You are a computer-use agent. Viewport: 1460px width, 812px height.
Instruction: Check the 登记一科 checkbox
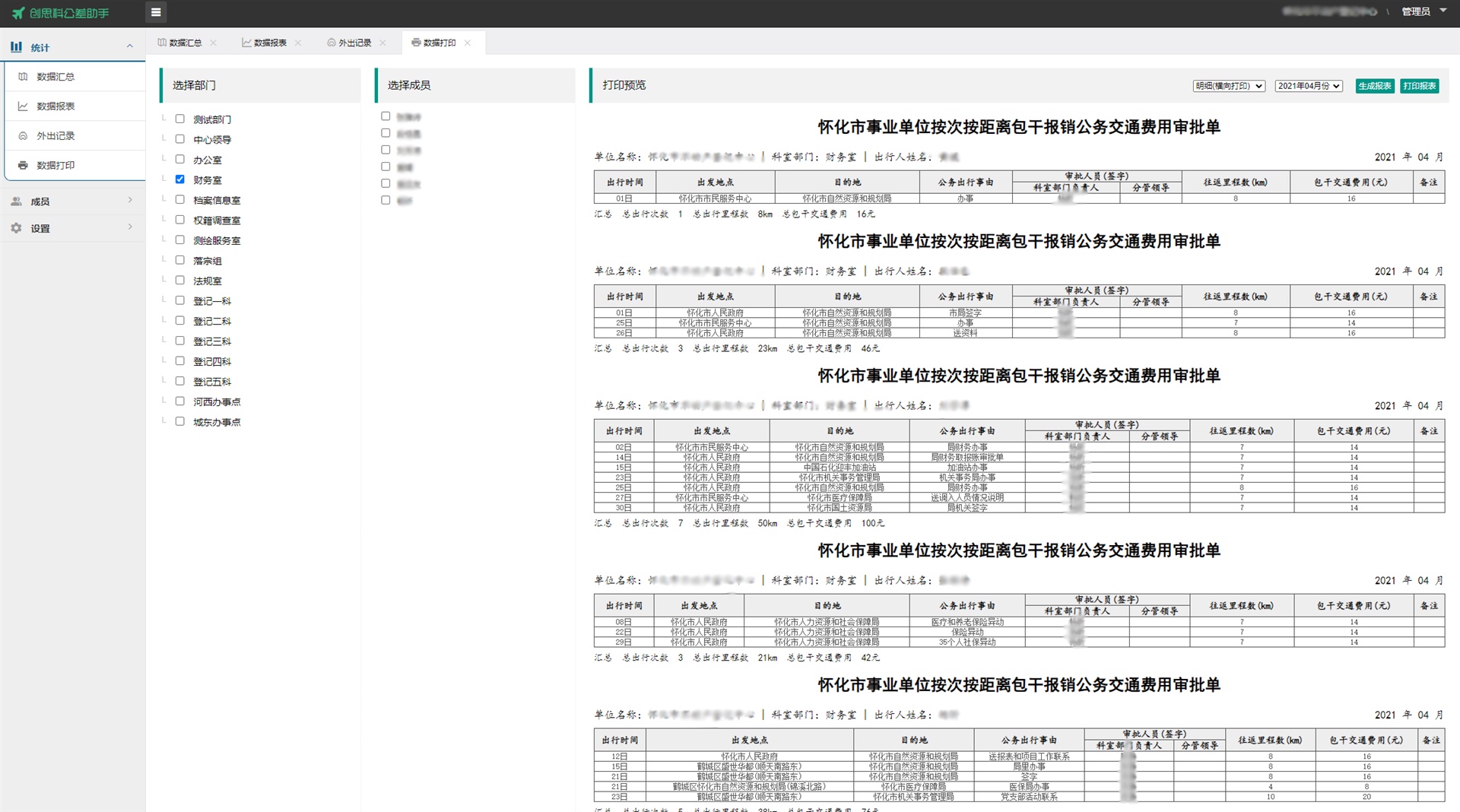point(180,300)
